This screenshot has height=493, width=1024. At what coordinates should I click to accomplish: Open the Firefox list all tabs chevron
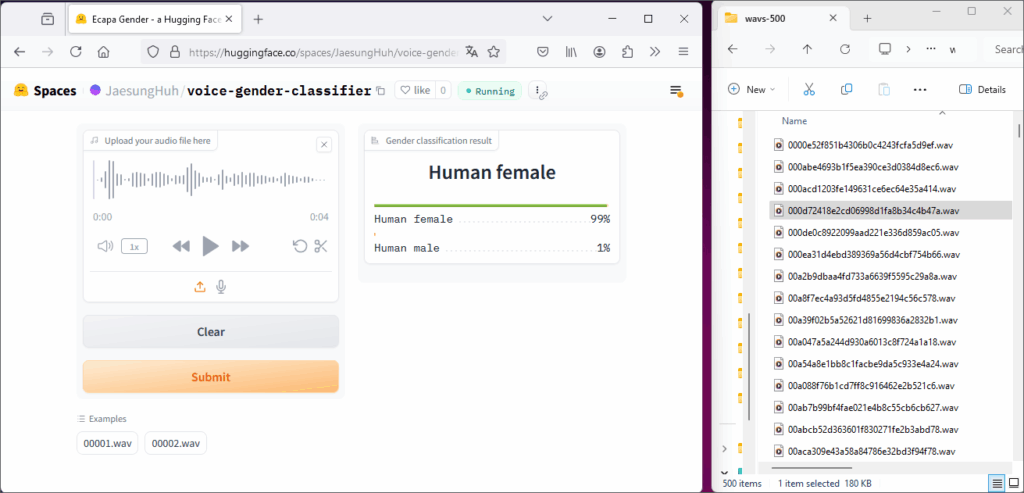point(547,19)
